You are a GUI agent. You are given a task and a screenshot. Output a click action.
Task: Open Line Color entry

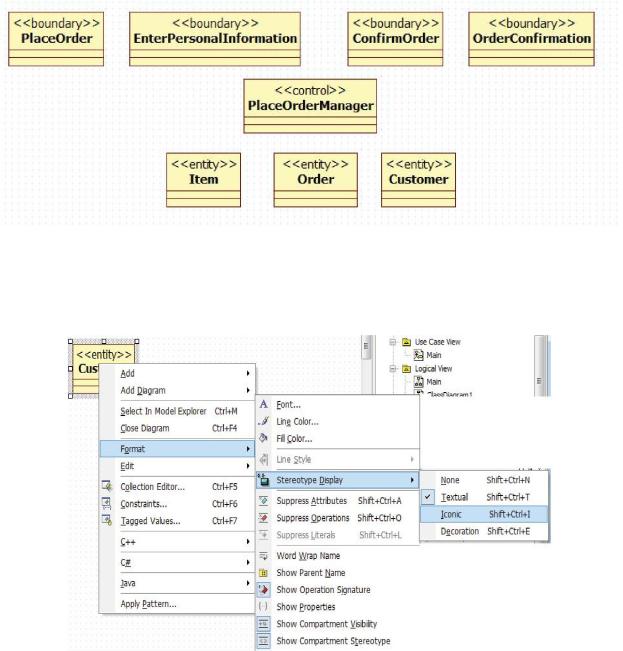(337, 421)
